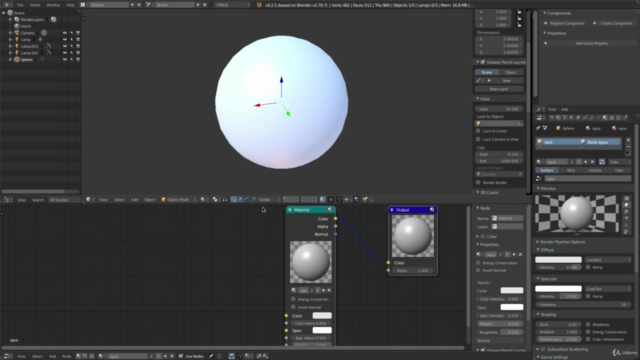Hide the Camera via its eye icon

tap(64, 33)
